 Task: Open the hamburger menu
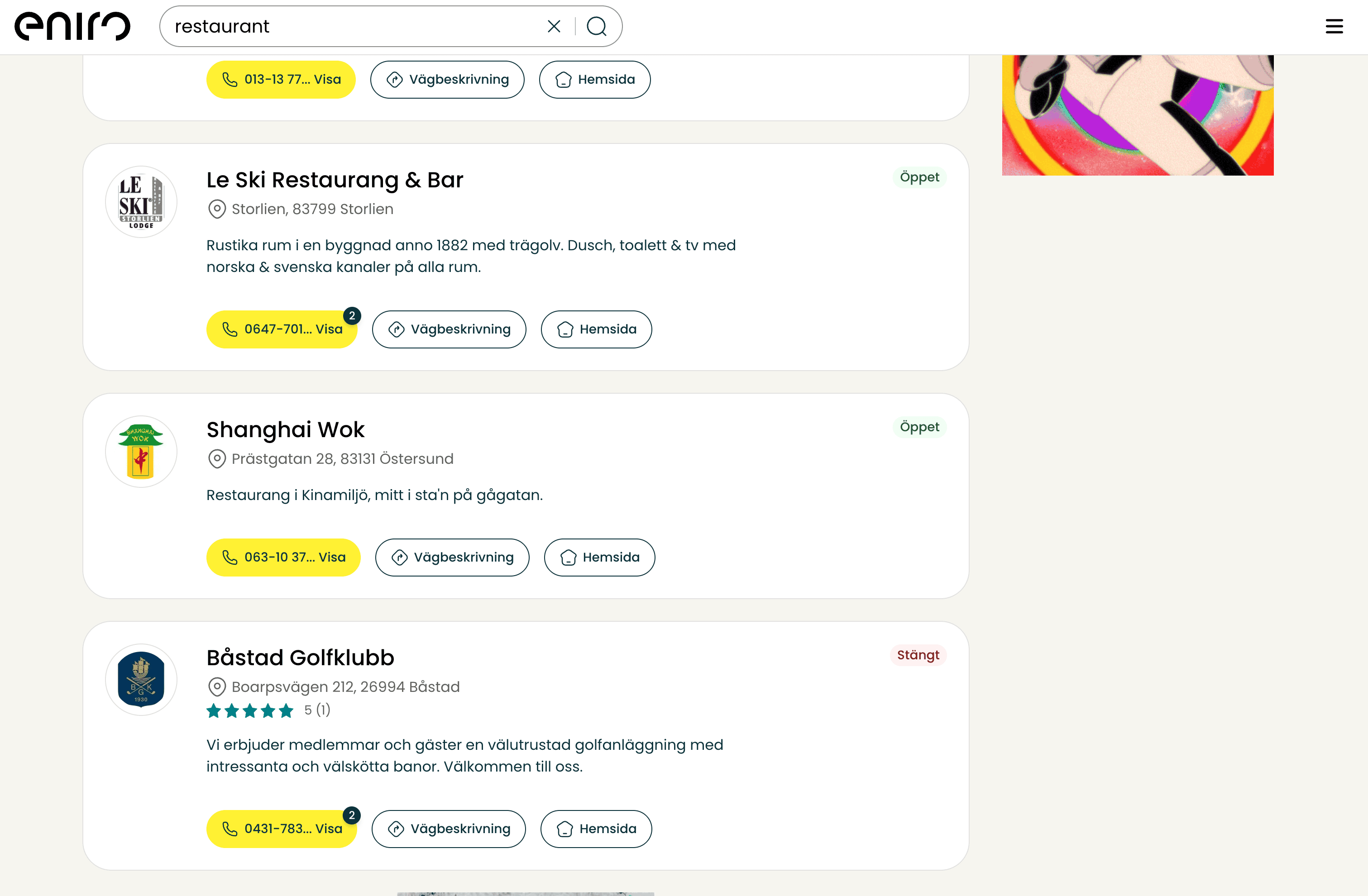pos(1334,26)
